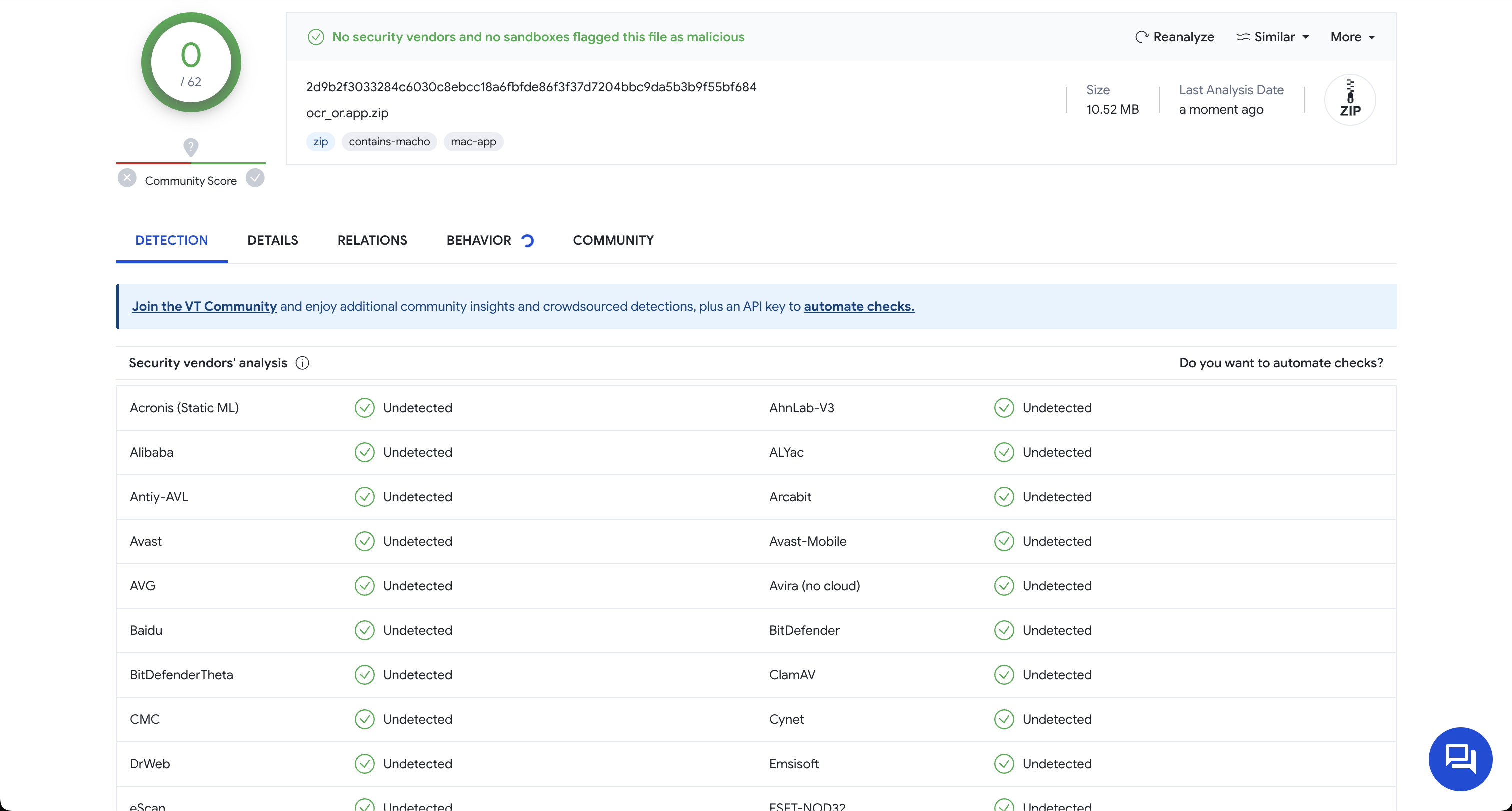1512x811 pixels.
Task: Click green checkmark icon in header banner
Action: (x=316, y=37)
